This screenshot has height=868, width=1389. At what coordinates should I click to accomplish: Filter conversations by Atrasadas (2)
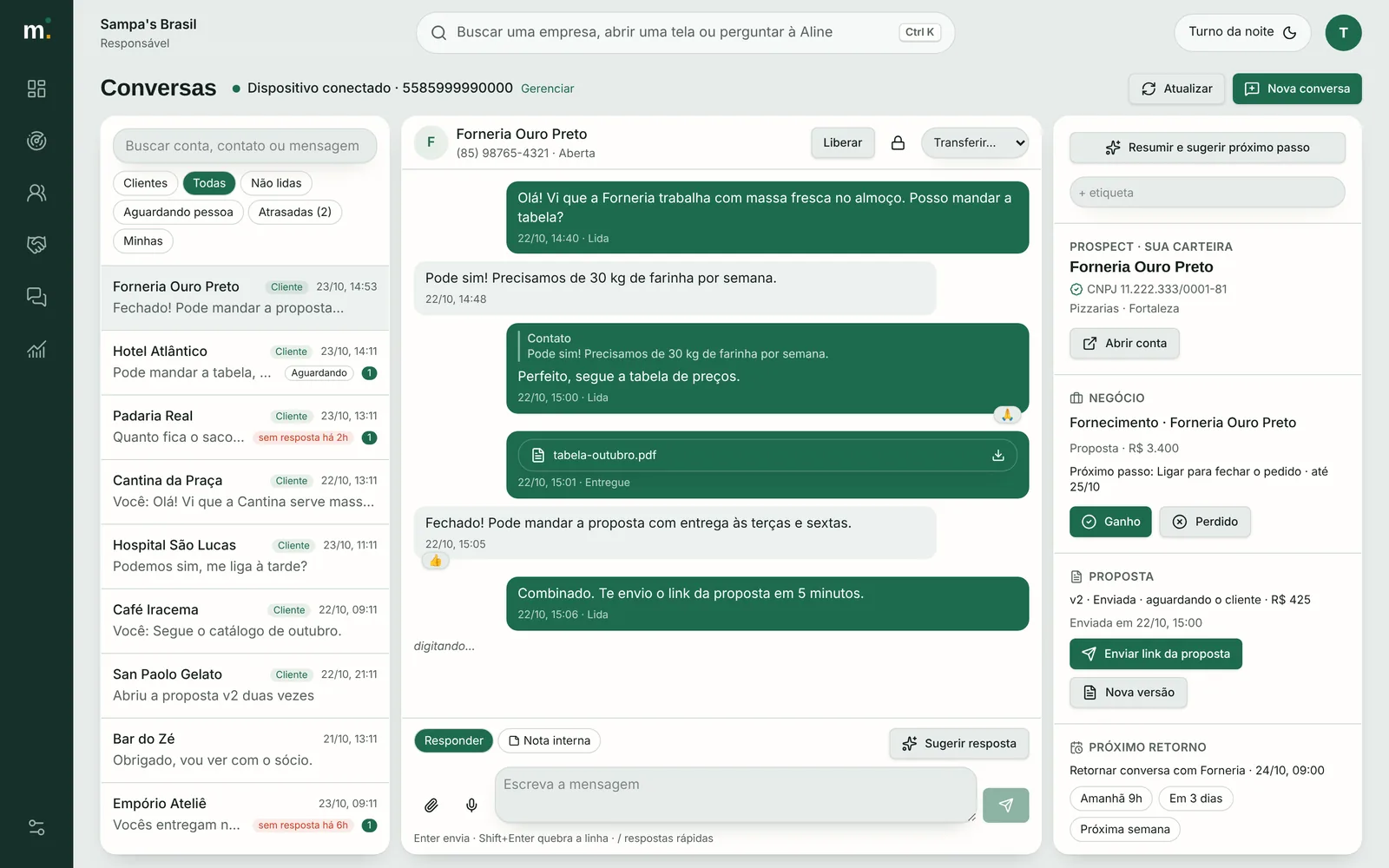295,212
